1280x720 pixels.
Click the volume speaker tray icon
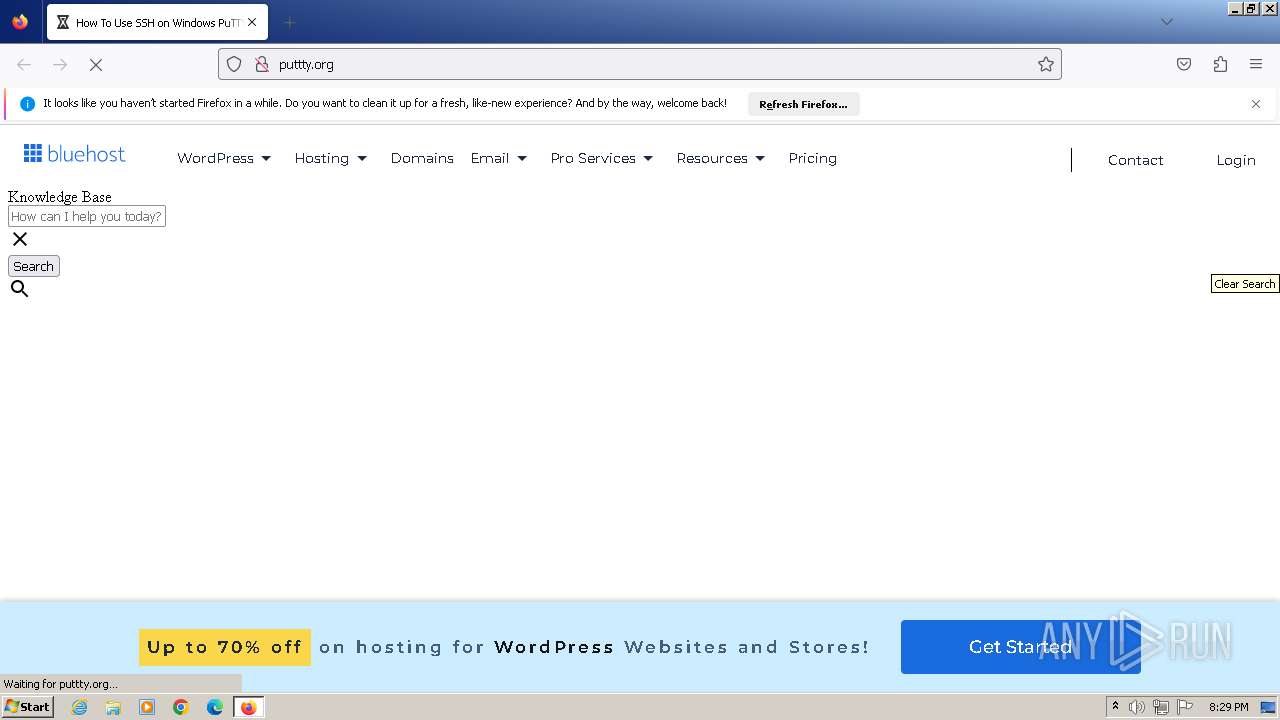click(x=1137, y=707)
